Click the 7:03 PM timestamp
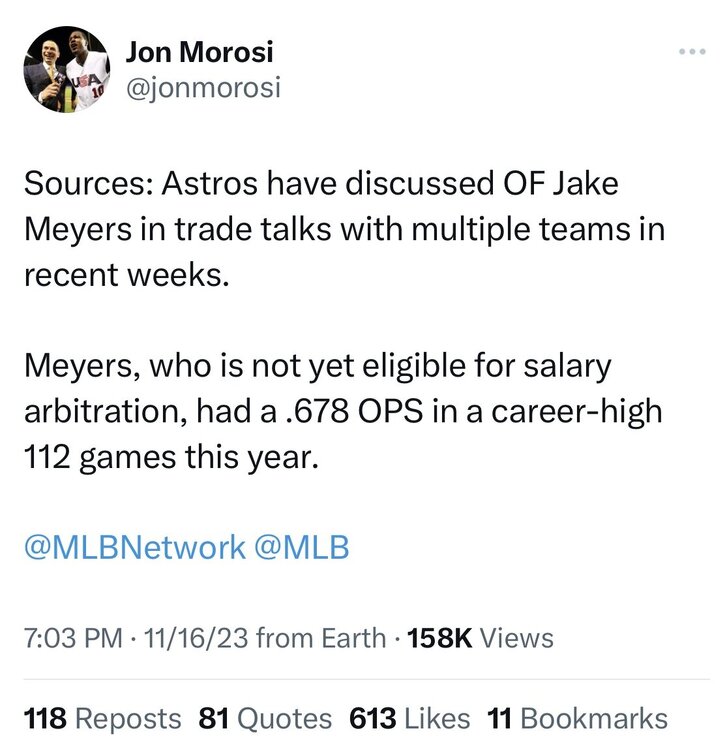 point(68,637)
